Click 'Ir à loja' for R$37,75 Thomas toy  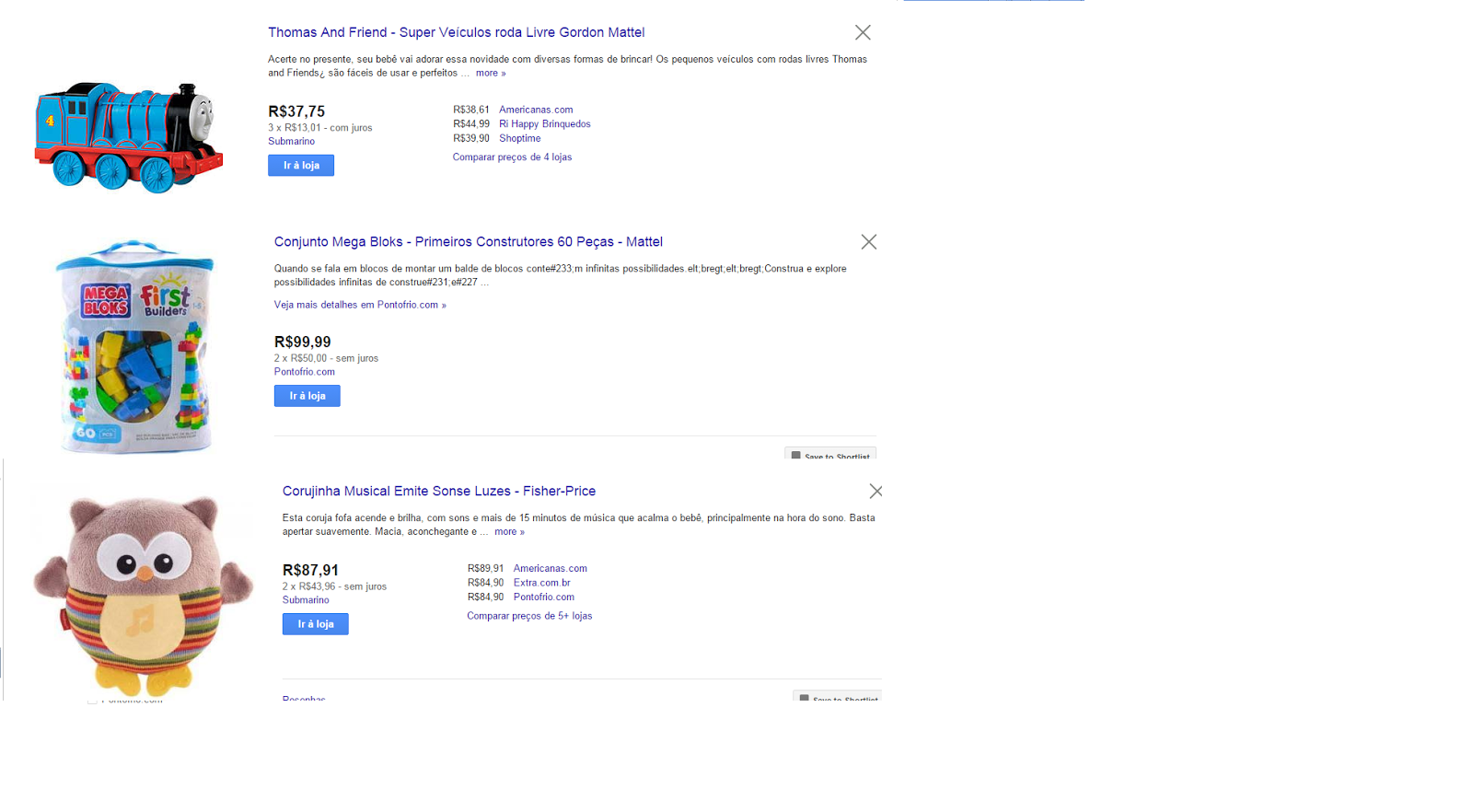coord(301,166)
